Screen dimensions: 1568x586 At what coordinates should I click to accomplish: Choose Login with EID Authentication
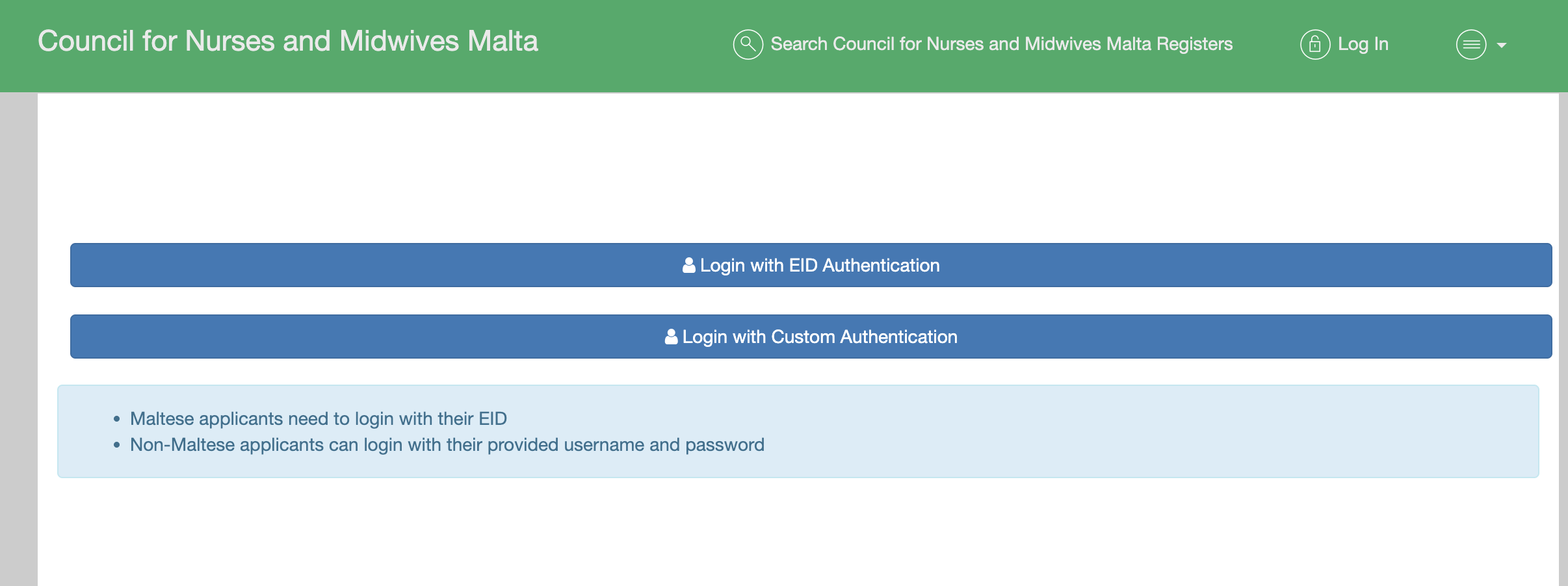click(x=811, y=265)
